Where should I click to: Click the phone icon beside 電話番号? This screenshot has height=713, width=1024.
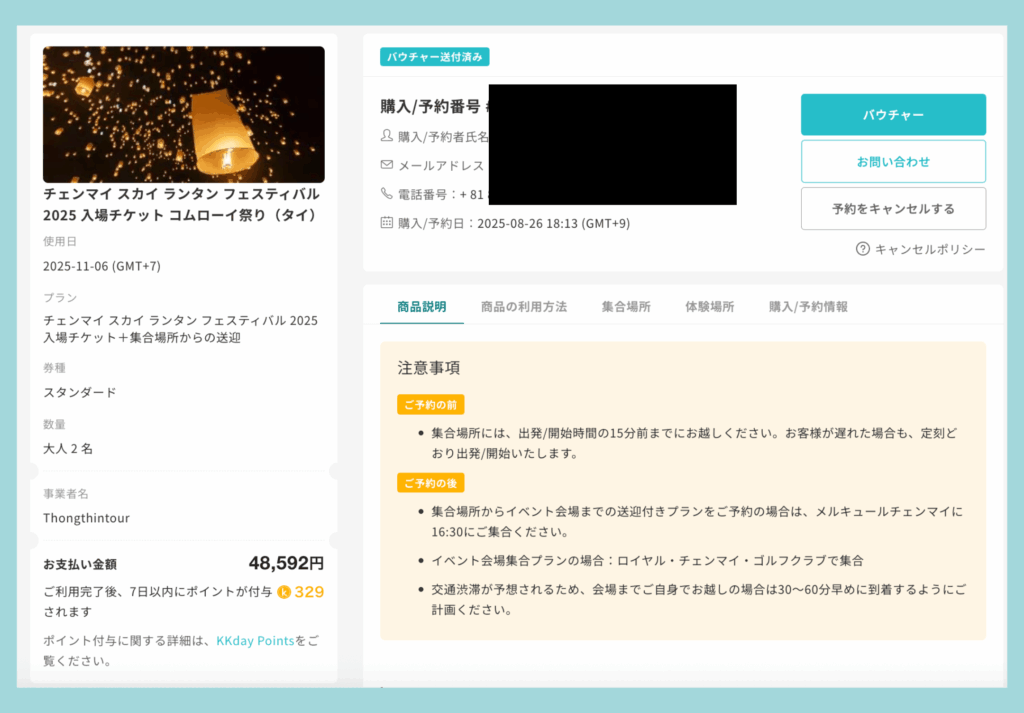click(387, 194)
